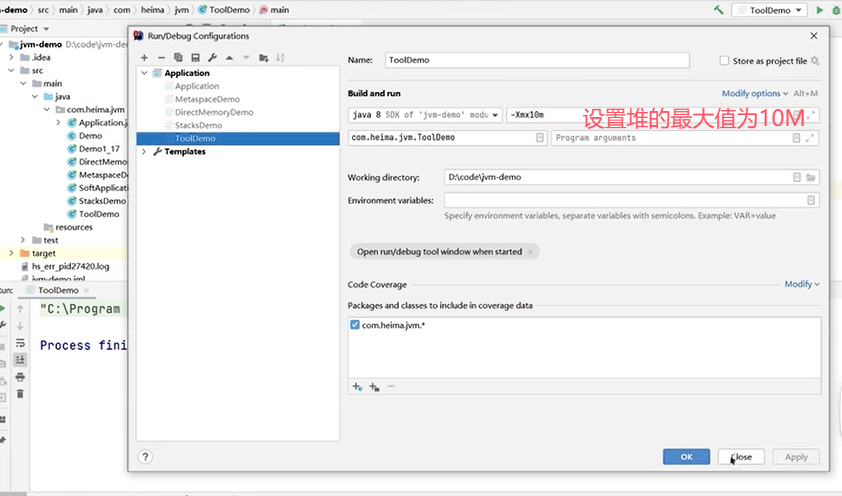Open help question mark in dialog
Viewport: 842px width, 496px height.
point(145,457)
